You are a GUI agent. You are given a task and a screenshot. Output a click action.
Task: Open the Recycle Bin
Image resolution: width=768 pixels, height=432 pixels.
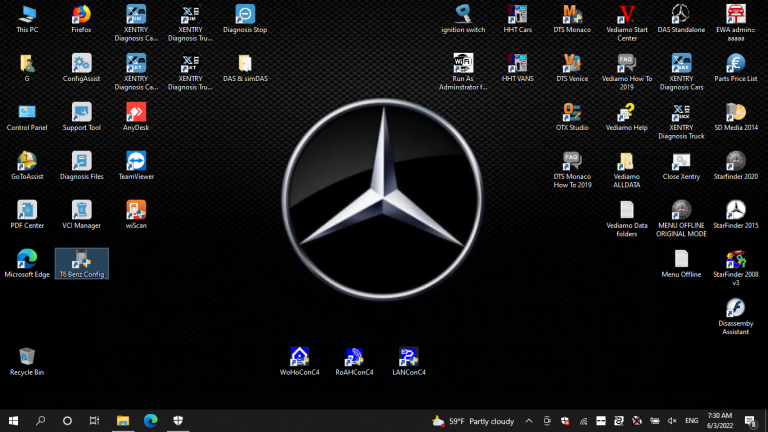pyautogui.click(x=27, y=361)
